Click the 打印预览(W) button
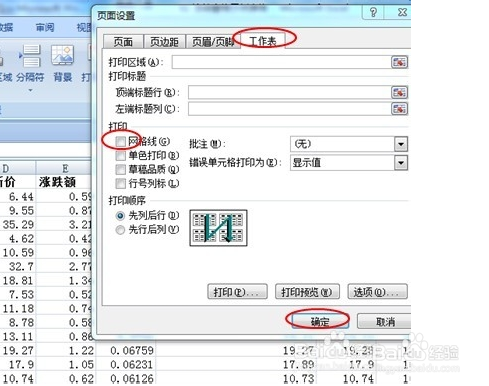This screenshot has width=489, height=386. coord(307,292)
